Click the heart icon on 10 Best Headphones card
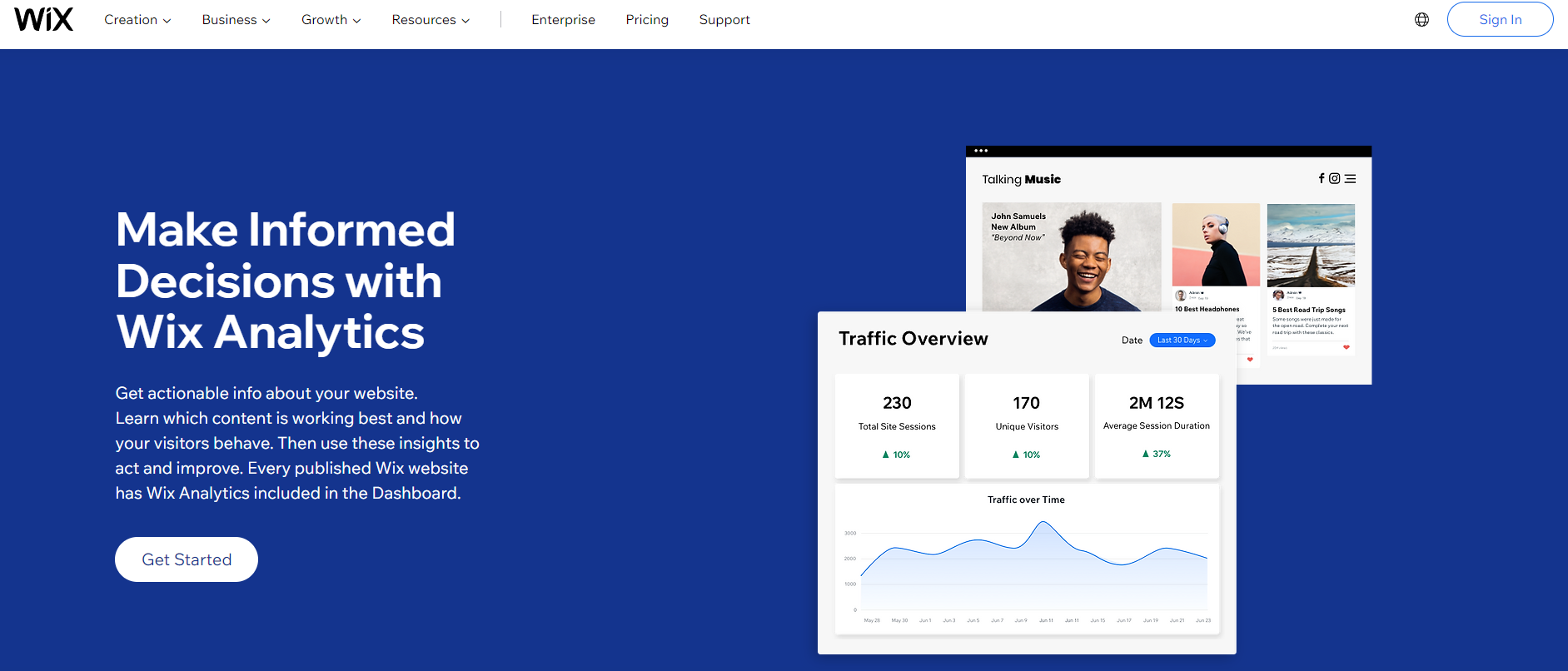The height and width of the screenshot is (671, 1568). pos(1250,360)
